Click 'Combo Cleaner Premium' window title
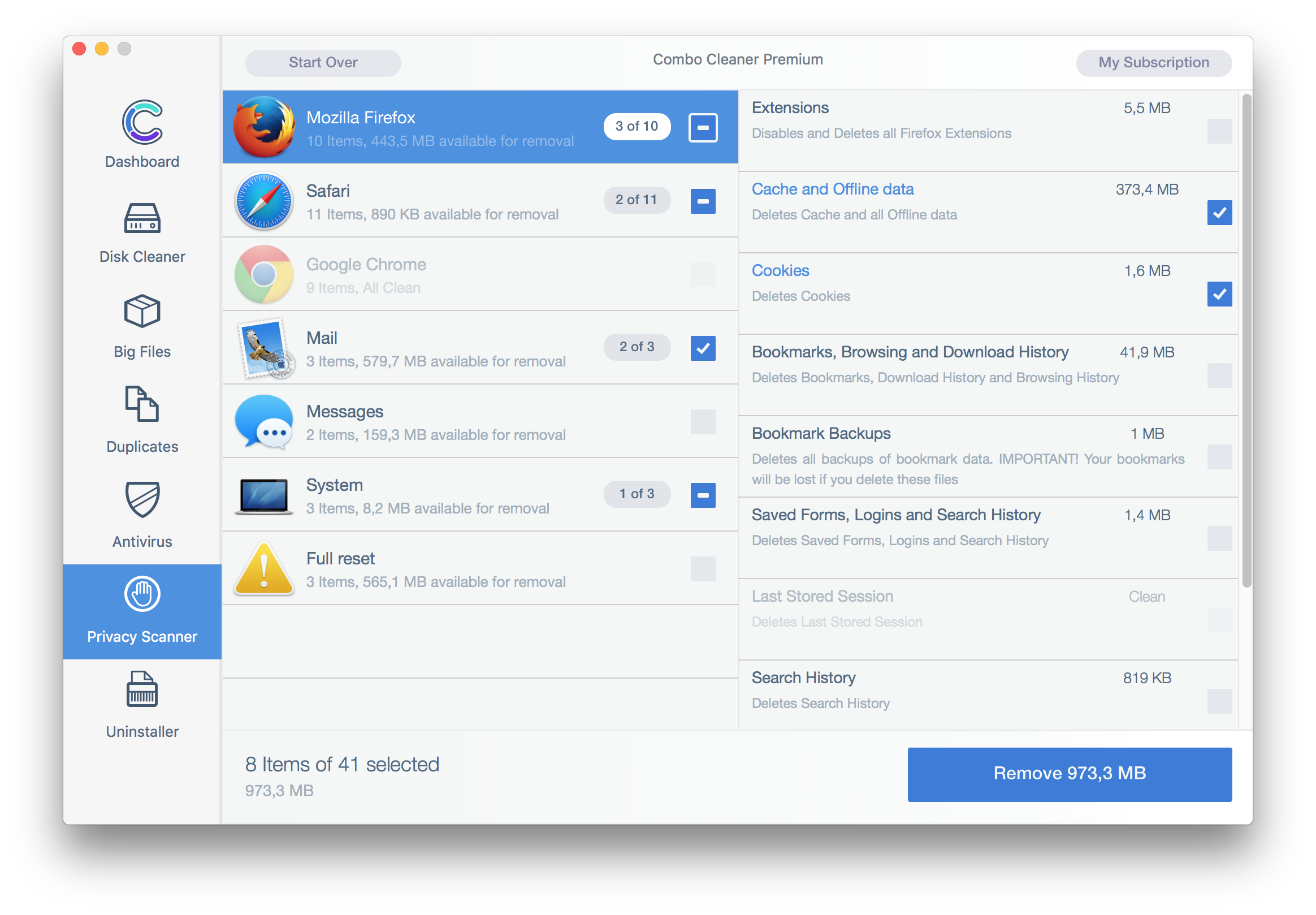Image resolution: width=1316 pixels, height=915 pixels. point(738,59)
